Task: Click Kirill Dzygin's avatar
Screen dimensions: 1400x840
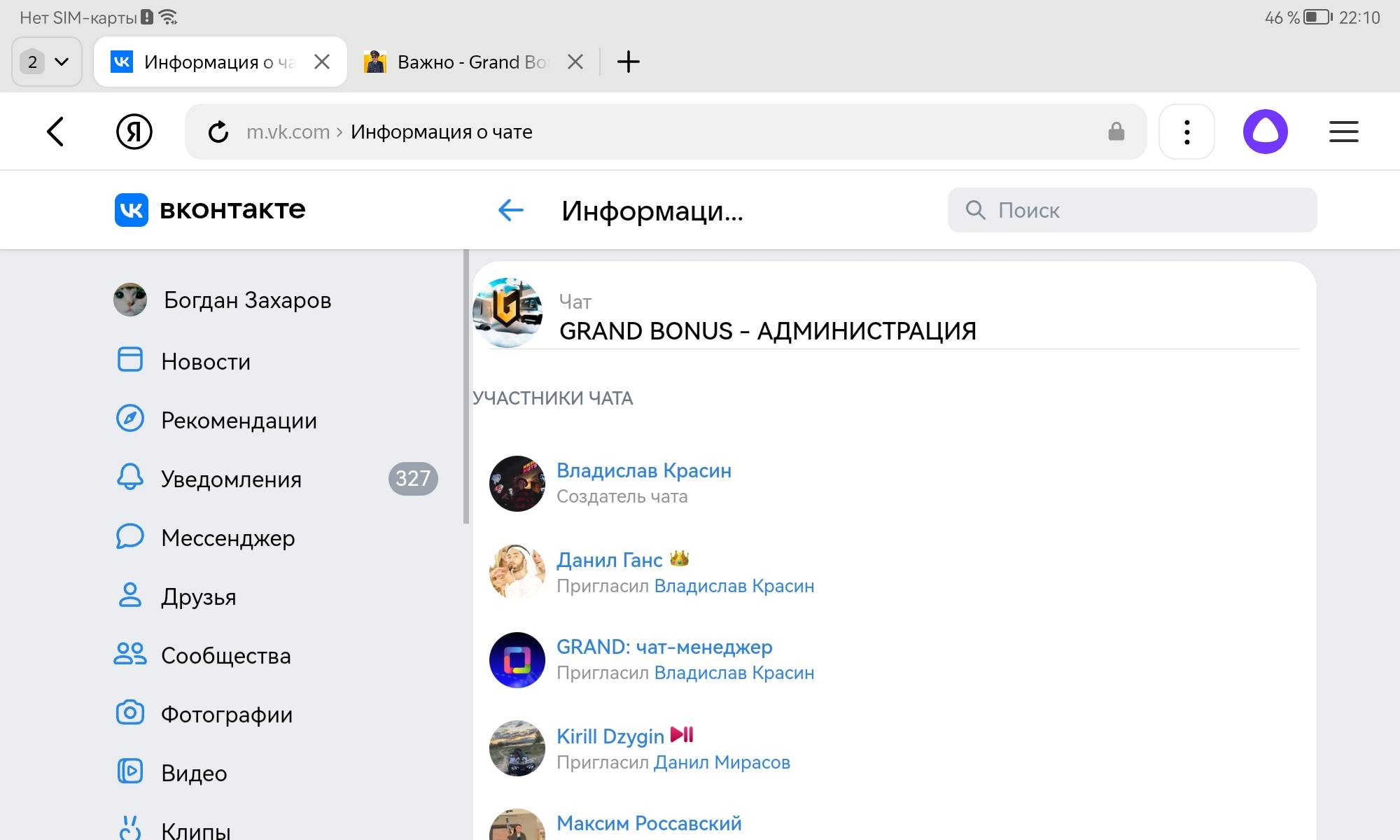Action: coord(517,748)
